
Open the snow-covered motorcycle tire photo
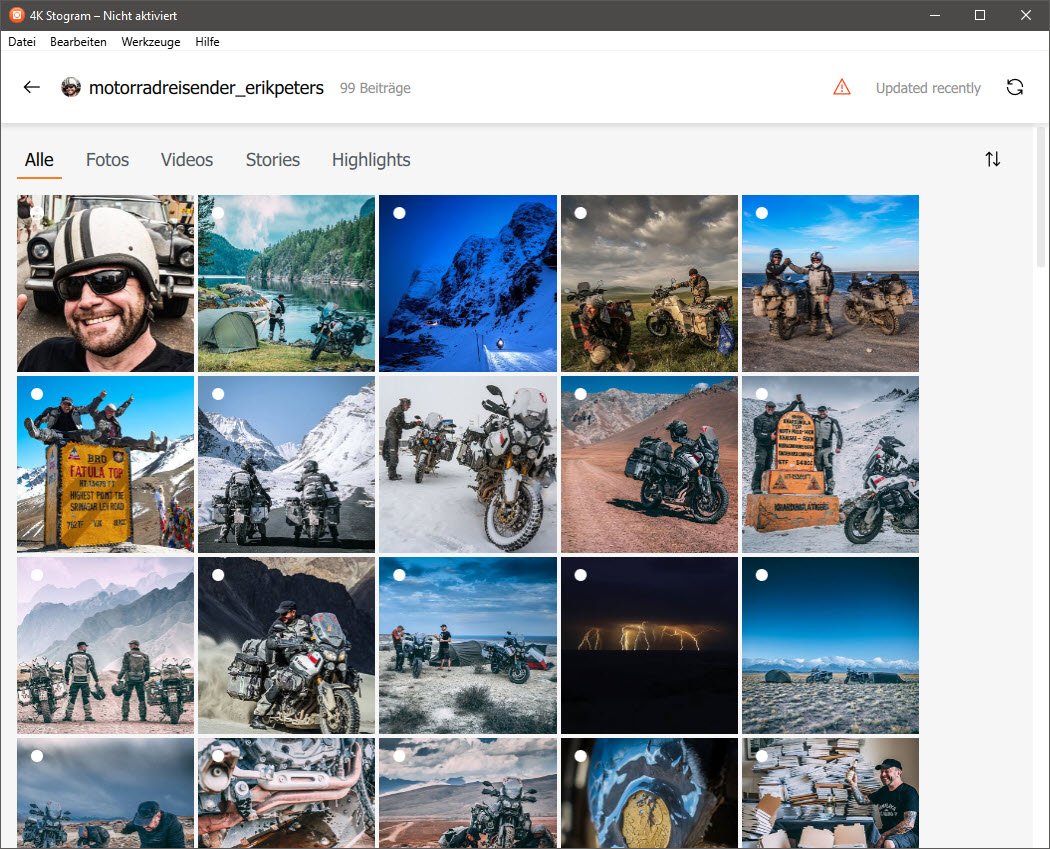click(x=467, y=464)
